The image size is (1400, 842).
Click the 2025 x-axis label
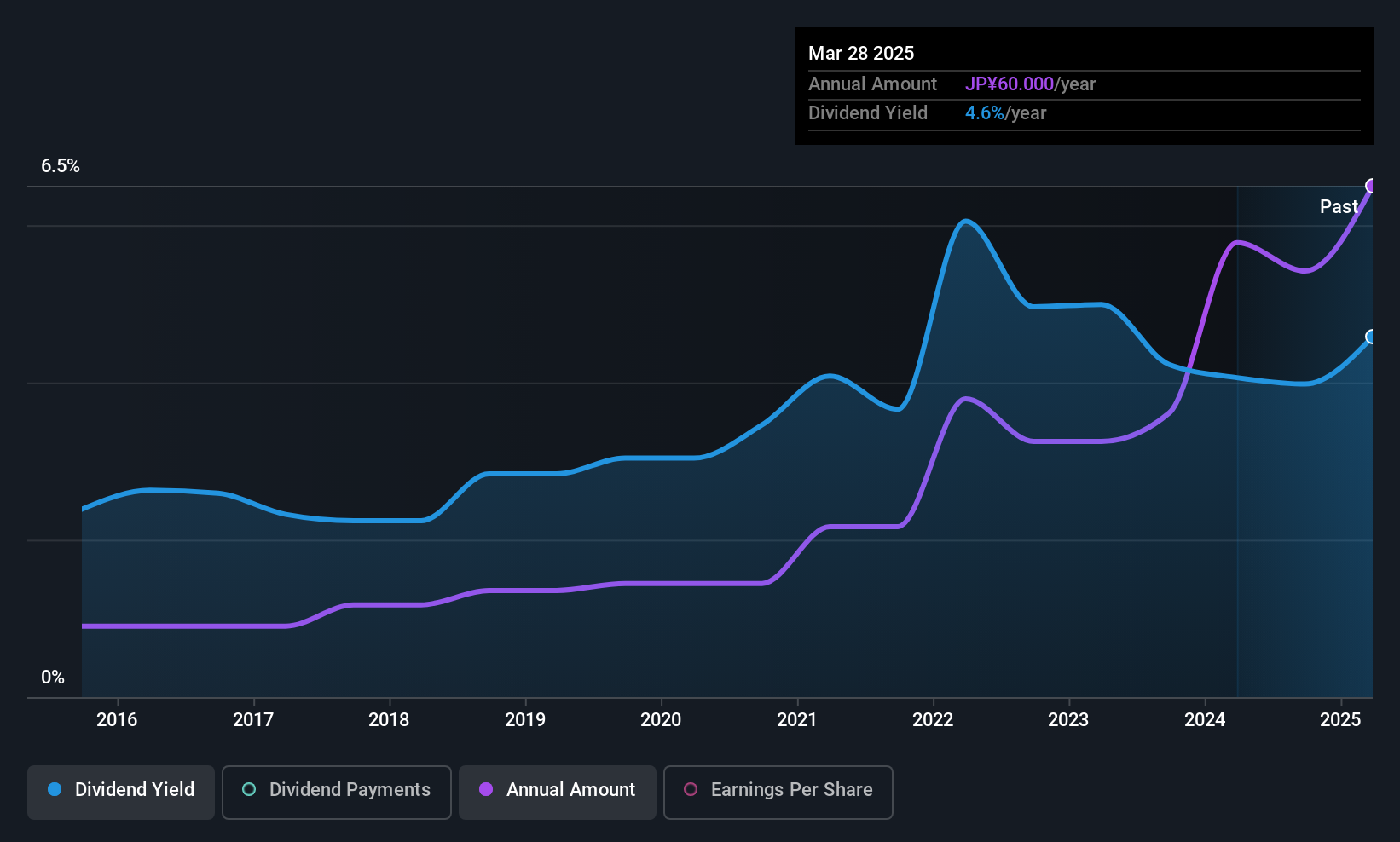pos(1340,720)
